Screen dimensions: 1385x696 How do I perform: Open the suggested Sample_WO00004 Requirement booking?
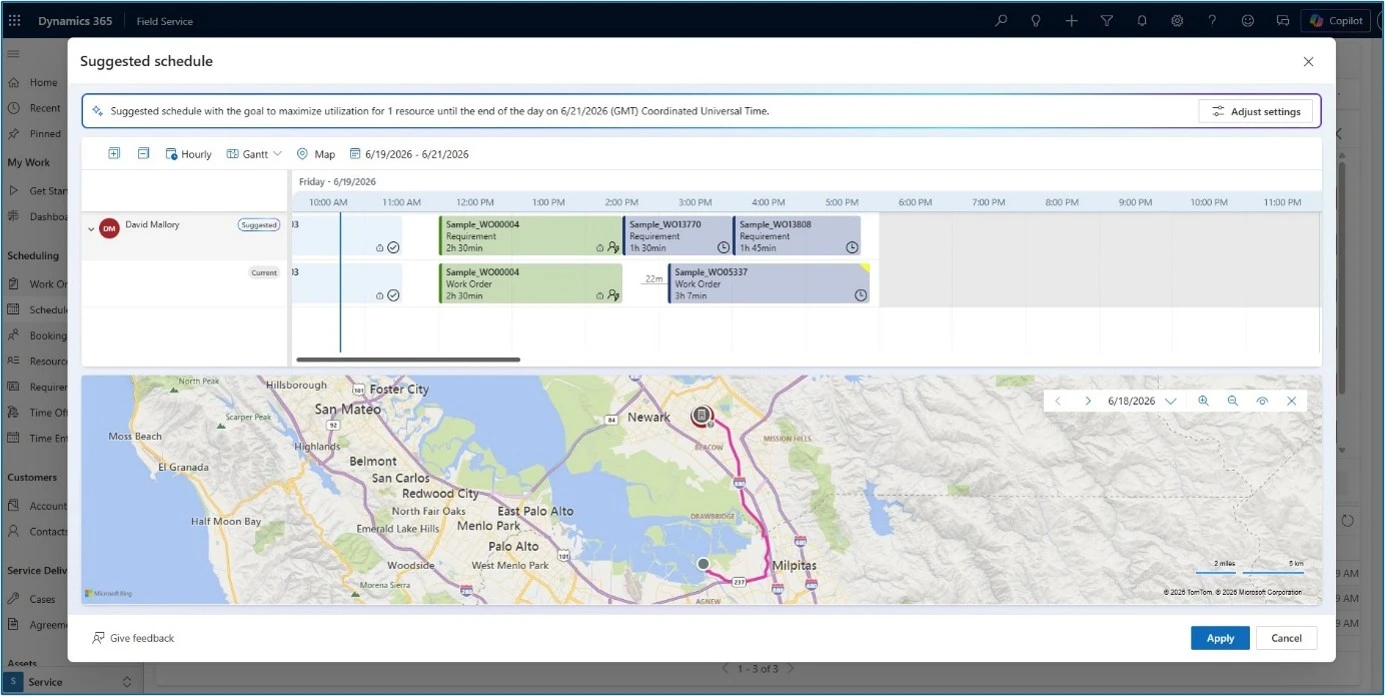pos(530,236)
